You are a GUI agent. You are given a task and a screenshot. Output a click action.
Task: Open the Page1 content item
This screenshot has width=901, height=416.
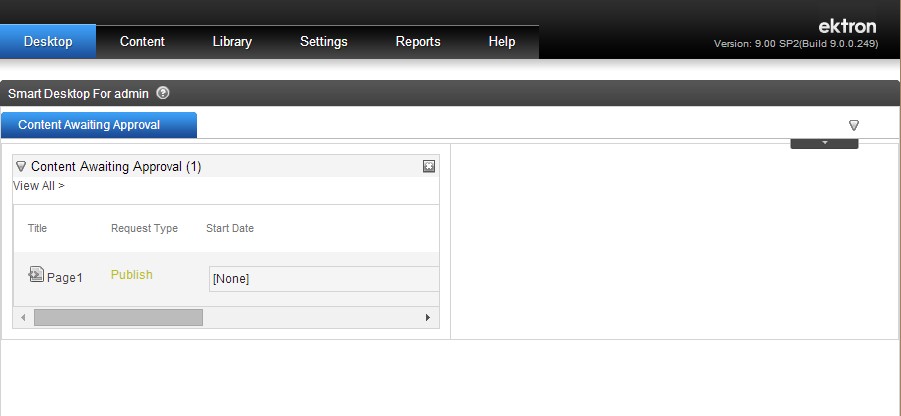click(x=65, y=278)
